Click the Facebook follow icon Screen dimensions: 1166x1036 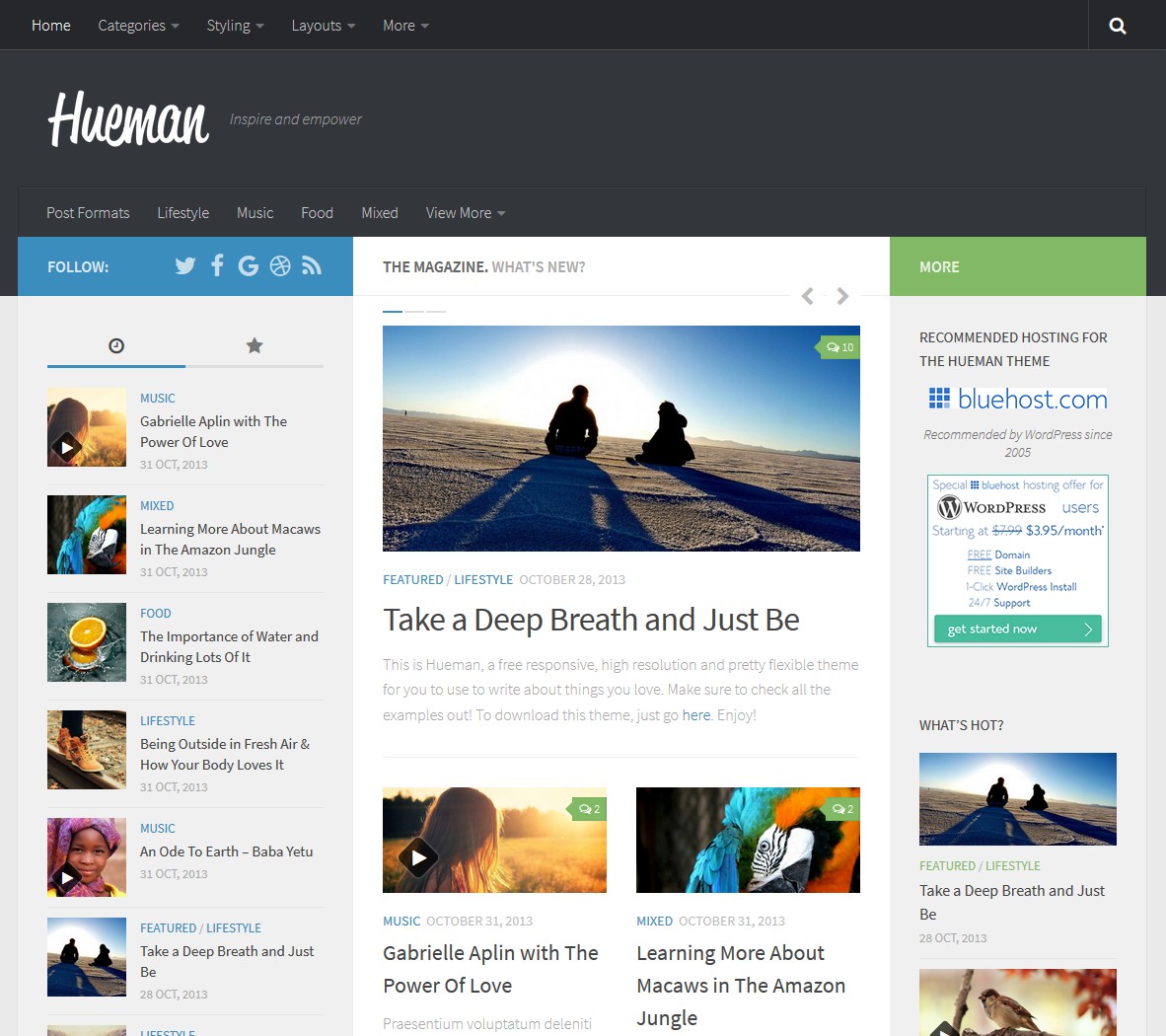[217, 265]
